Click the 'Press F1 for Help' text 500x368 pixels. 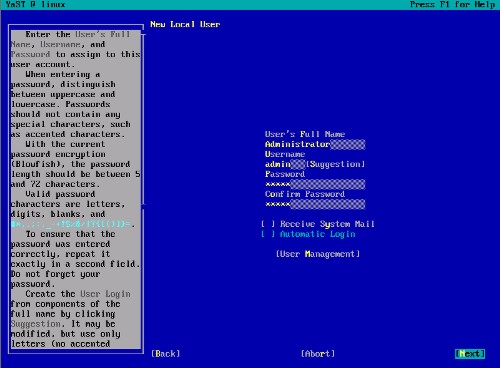[452, 5]
